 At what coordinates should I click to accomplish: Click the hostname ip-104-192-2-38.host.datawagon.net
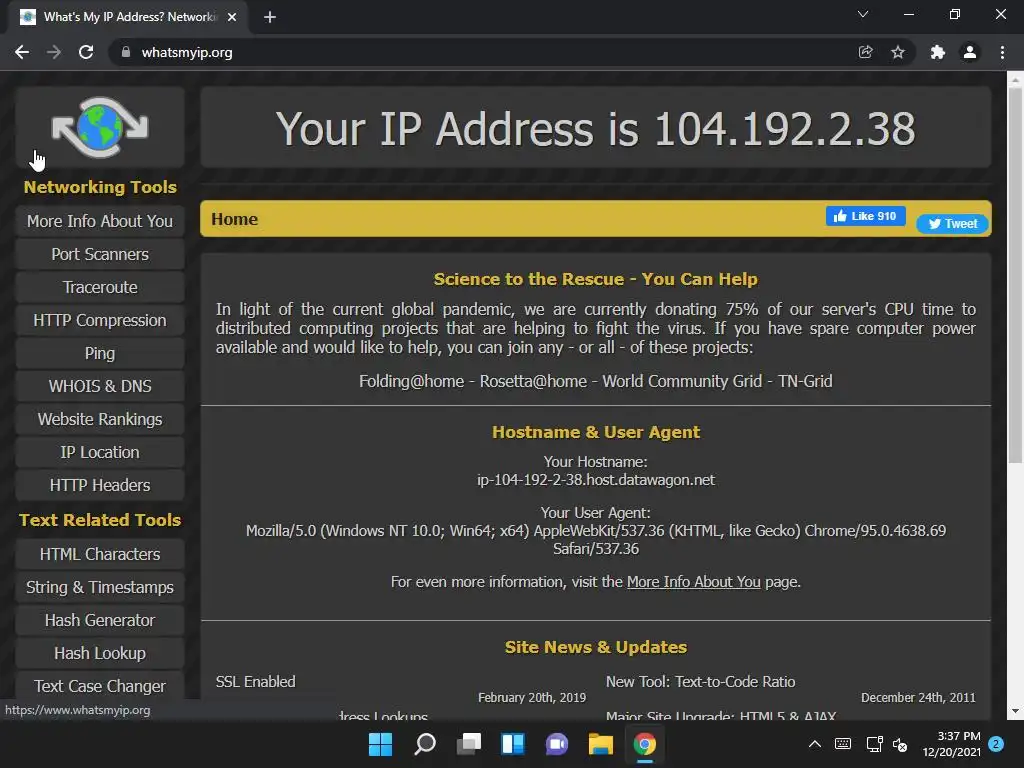point(596,480)
